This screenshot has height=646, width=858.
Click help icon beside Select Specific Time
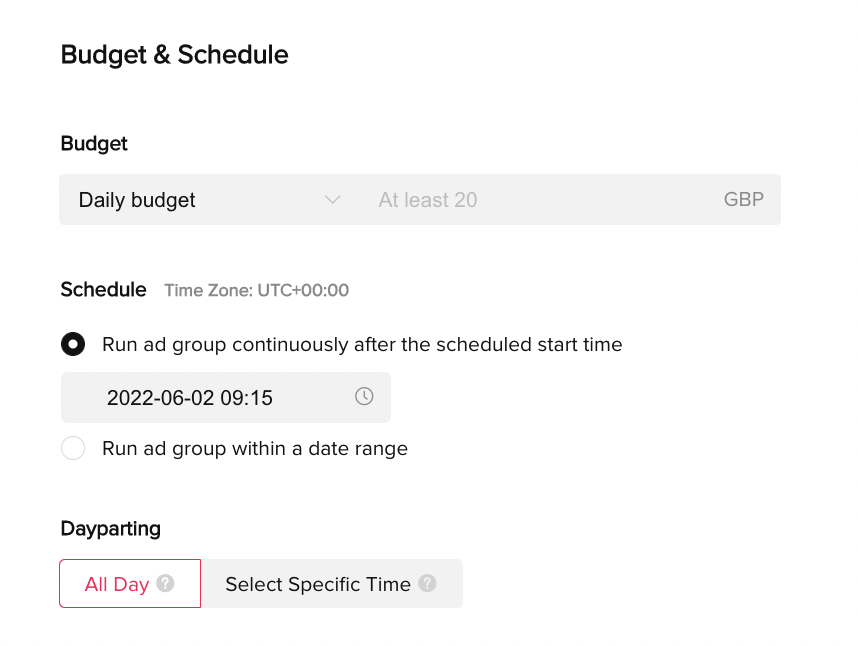[x=427, y=584]
